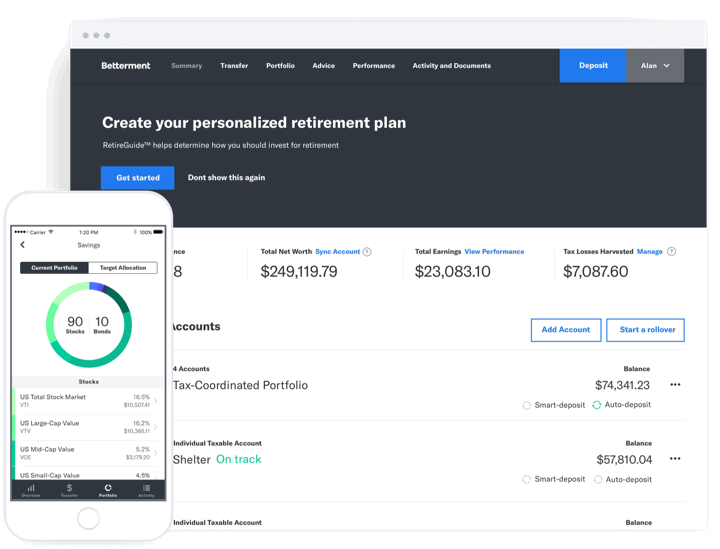Open the Performance nav tab
Image resolution: width=720 pixels, height=549 pixels.
tap(373, 66)
